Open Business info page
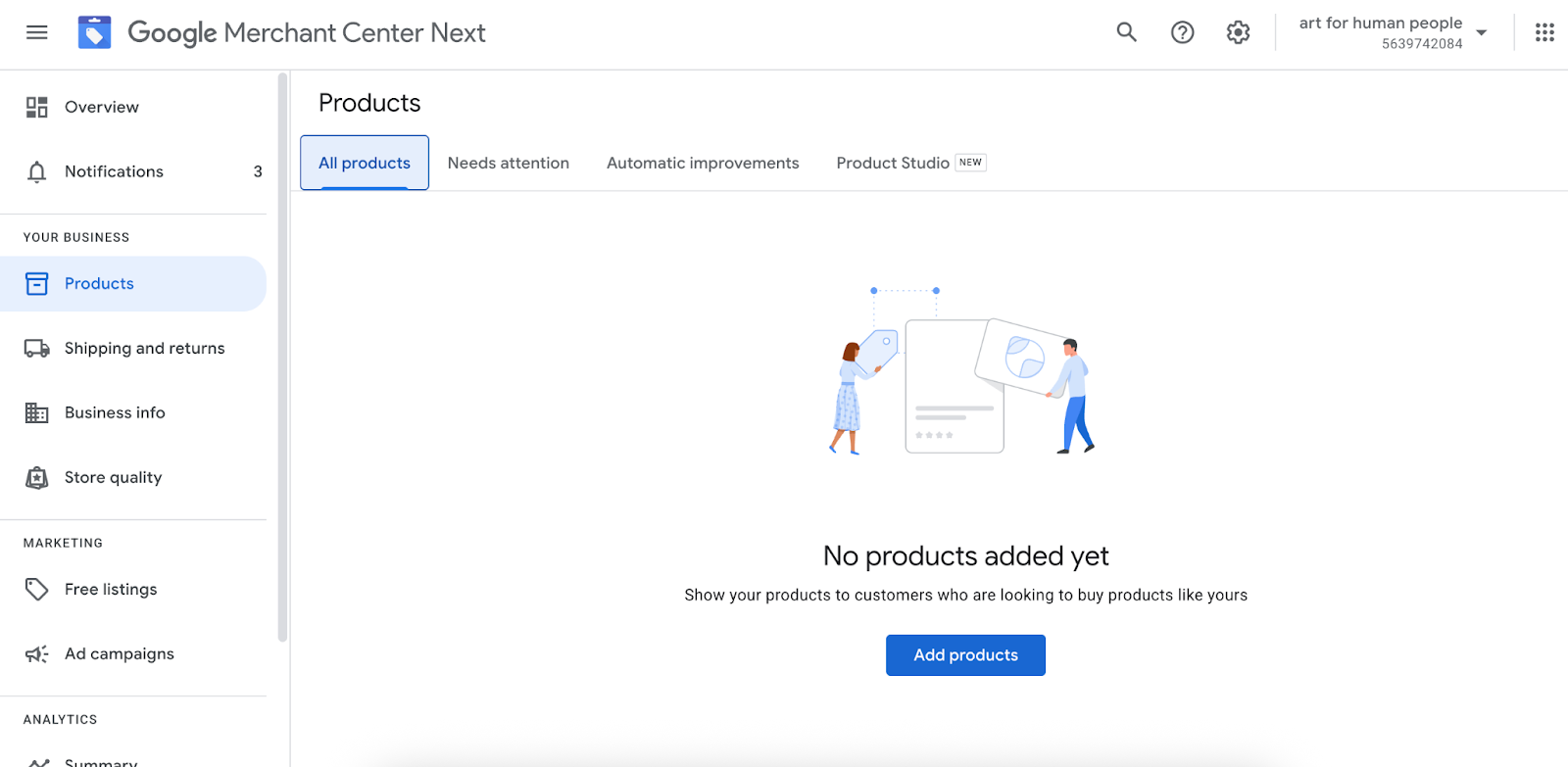This screenshot has height=767, width=1568. (133, 413)
